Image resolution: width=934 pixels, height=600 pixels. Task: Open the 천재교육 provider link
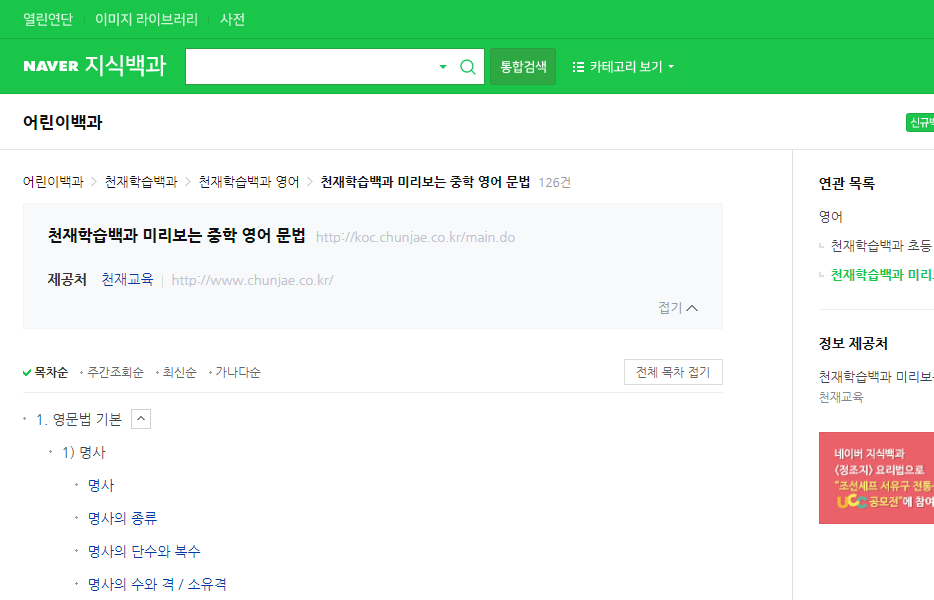pos(127,279)
